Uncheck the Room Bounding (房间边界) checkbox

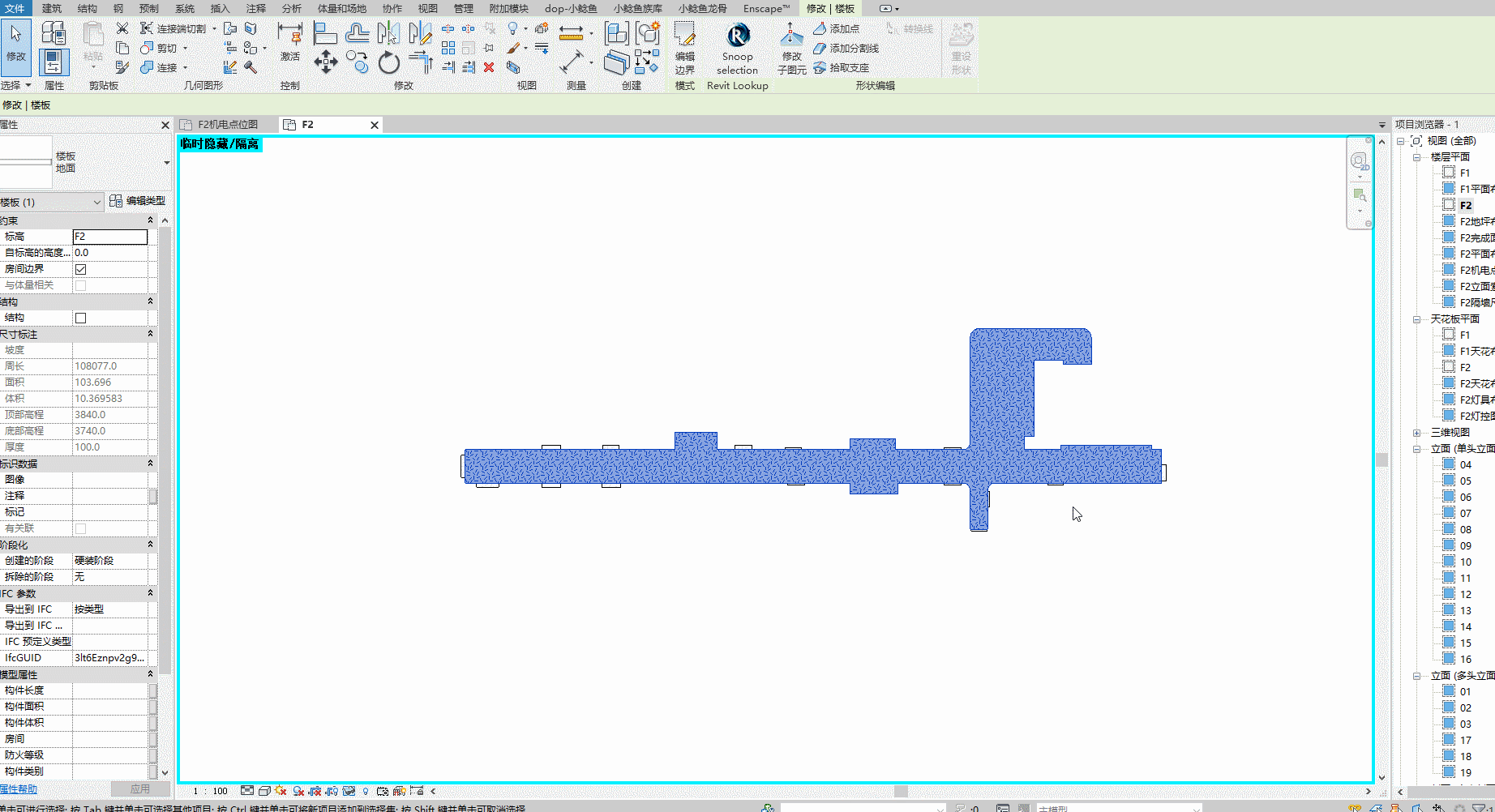pyautogui.click(x=81, y=269)
